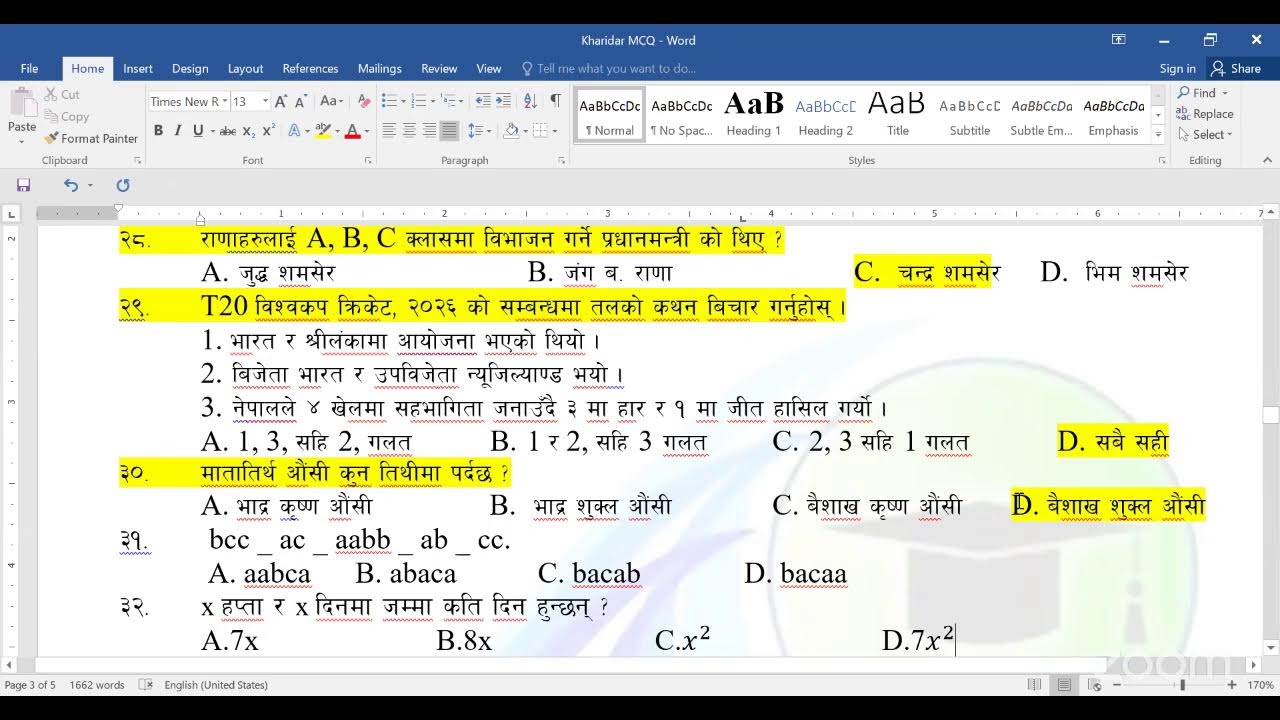Switch to Print Layout view icon
This screenshot has width=1280, height=720.
point(1065,685)
